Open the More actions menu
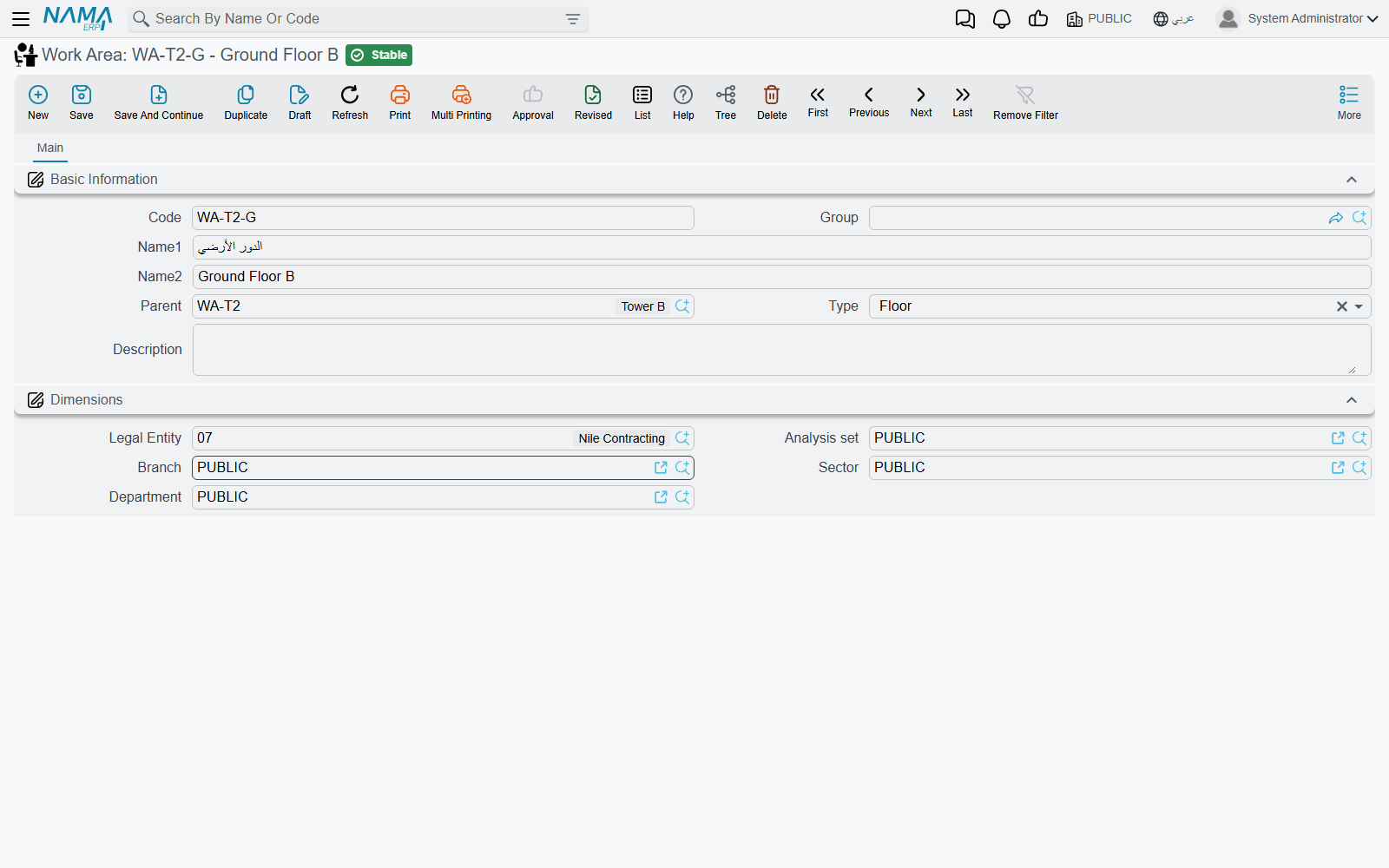 pyautogui.click(x=1349, y=102)
